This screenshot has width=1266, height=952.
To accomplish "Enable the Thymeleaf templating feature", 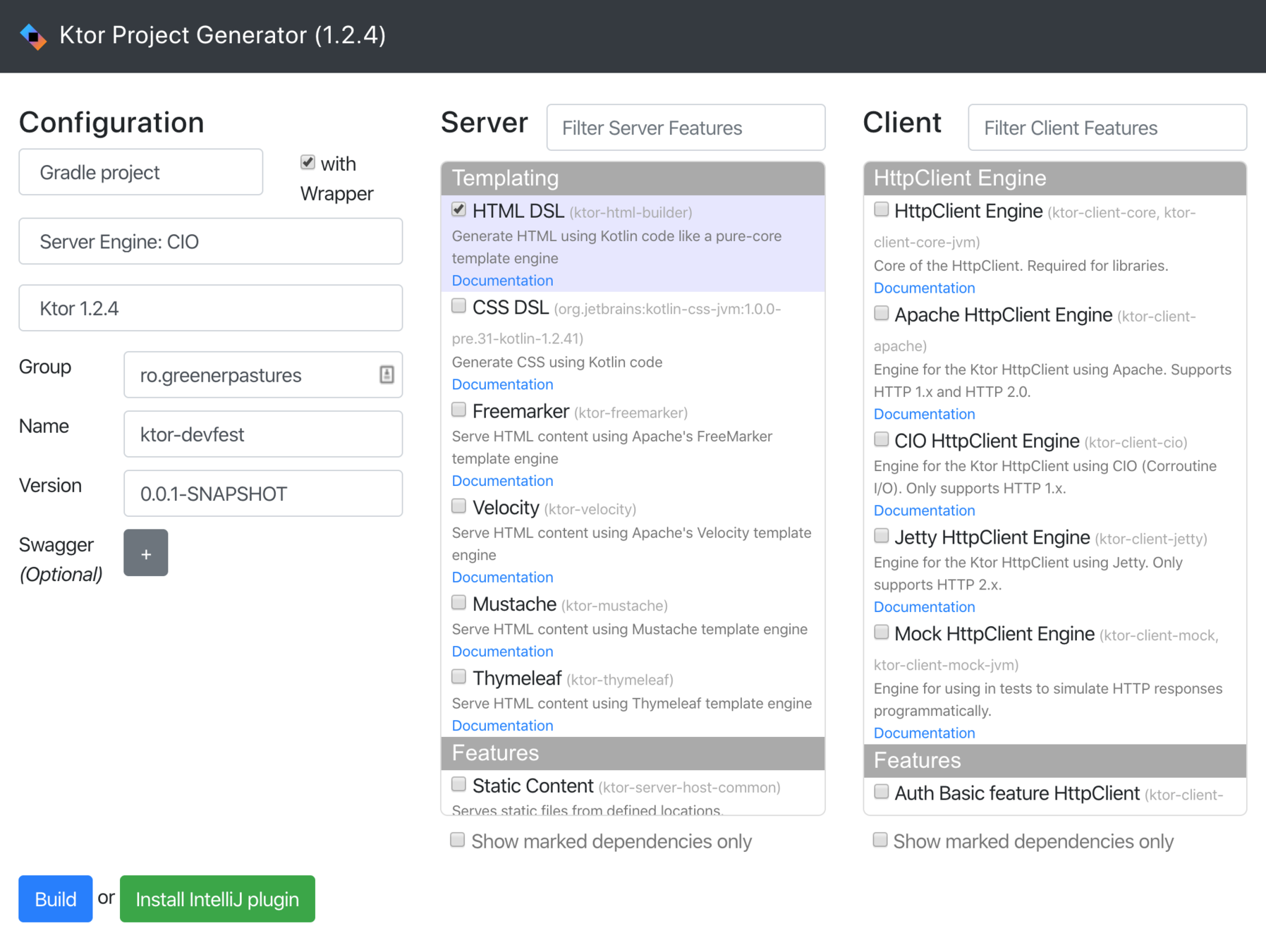I will pos(459,677).
